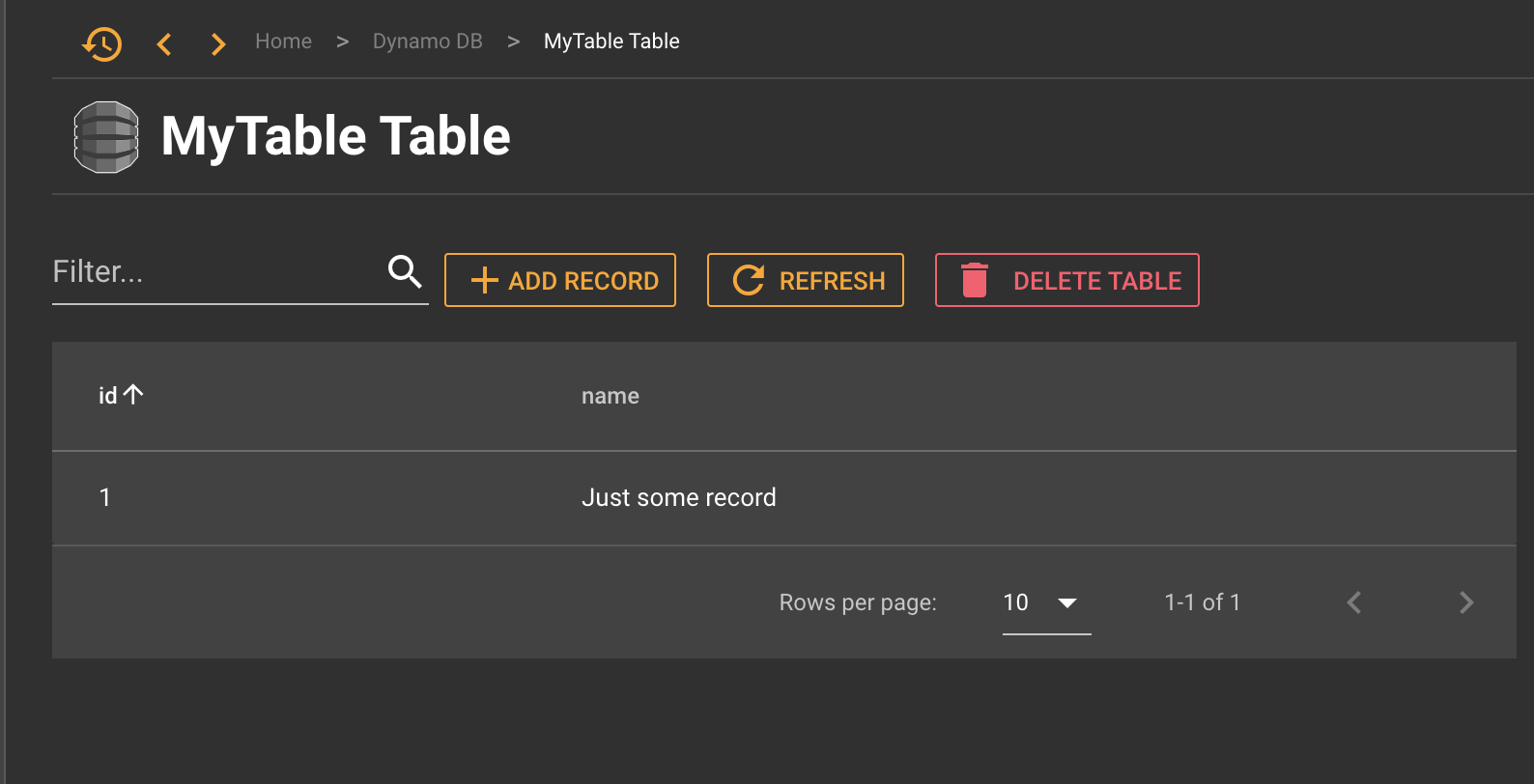Select the 'Just some record' cell
The width and height of the screenshot is (1534, 784).
point(679,498)
